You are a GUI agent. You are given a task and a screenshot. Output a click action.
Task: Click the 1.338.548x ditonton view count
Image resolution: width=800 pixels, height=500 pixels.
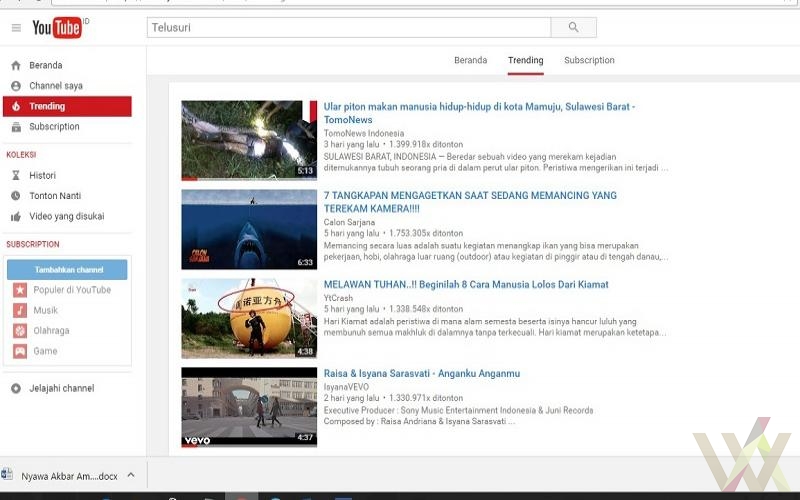(x=426, y=309)
